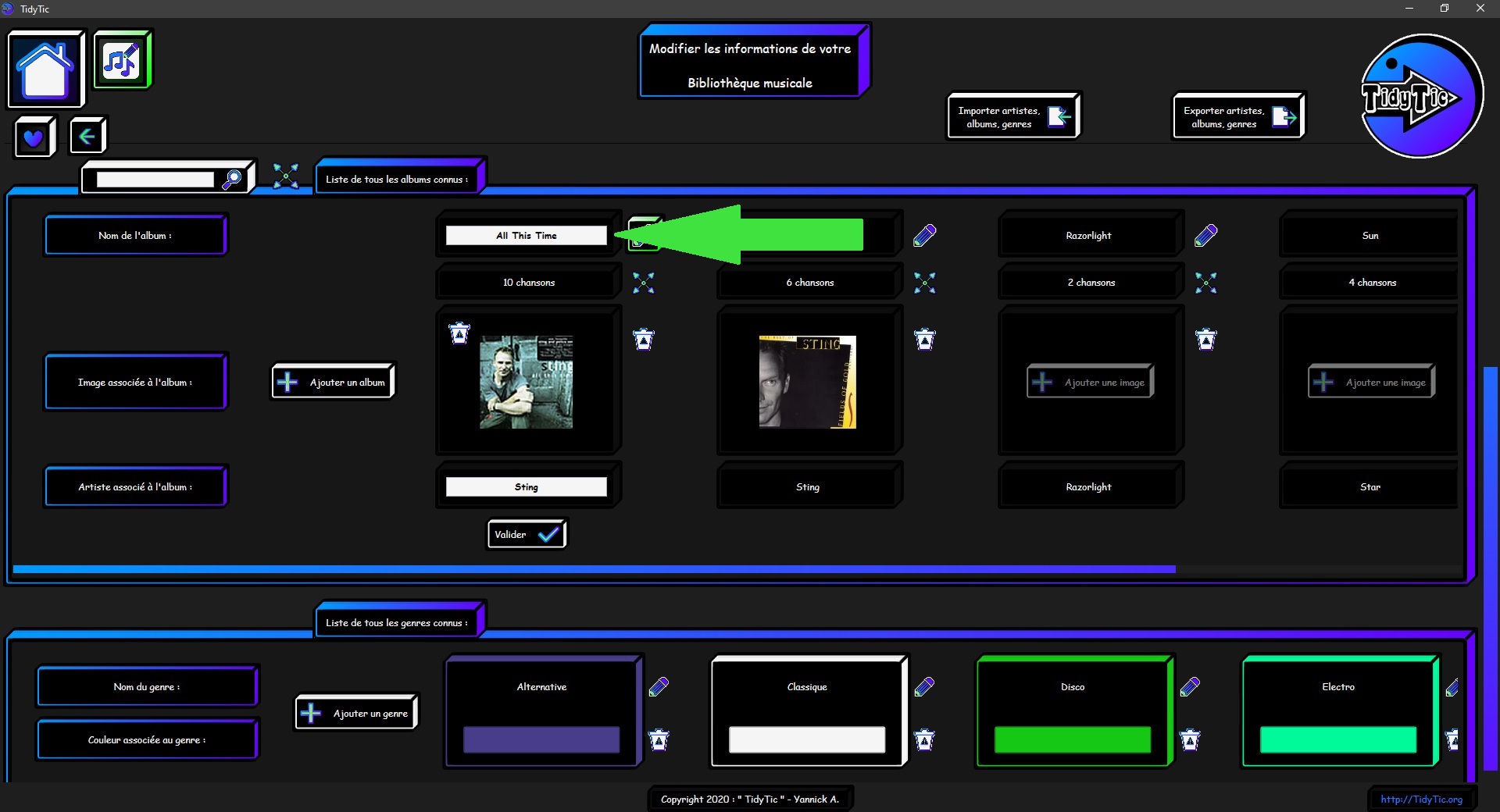The width and height of the screenshot is (1500, 812).
Task: Select the Alternative genre name
Action: click(x=541, y=687)
